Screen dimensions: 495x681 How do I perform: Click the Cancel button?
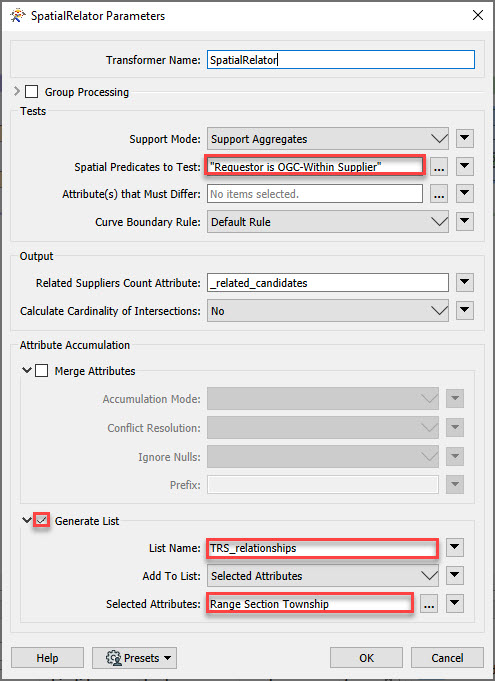click(447, 658)
